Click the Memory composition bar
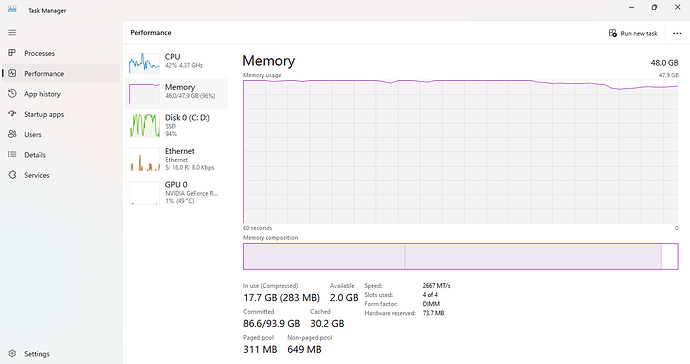The width and height of the screenshot is (690, 364). click(460, 256)
